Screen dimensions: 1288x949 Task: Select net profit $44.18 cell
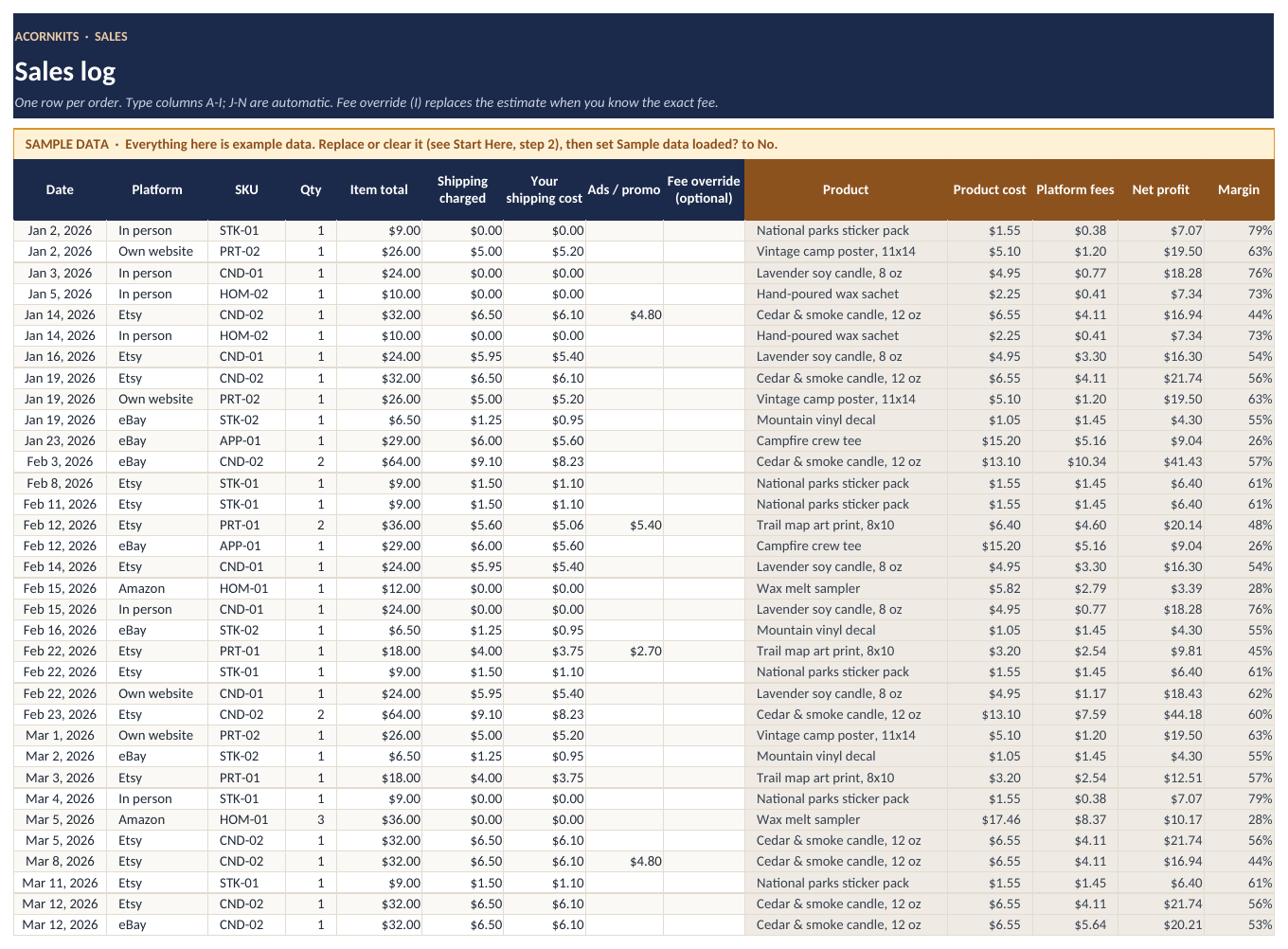pyautogui.click(x=1161, y=714)
